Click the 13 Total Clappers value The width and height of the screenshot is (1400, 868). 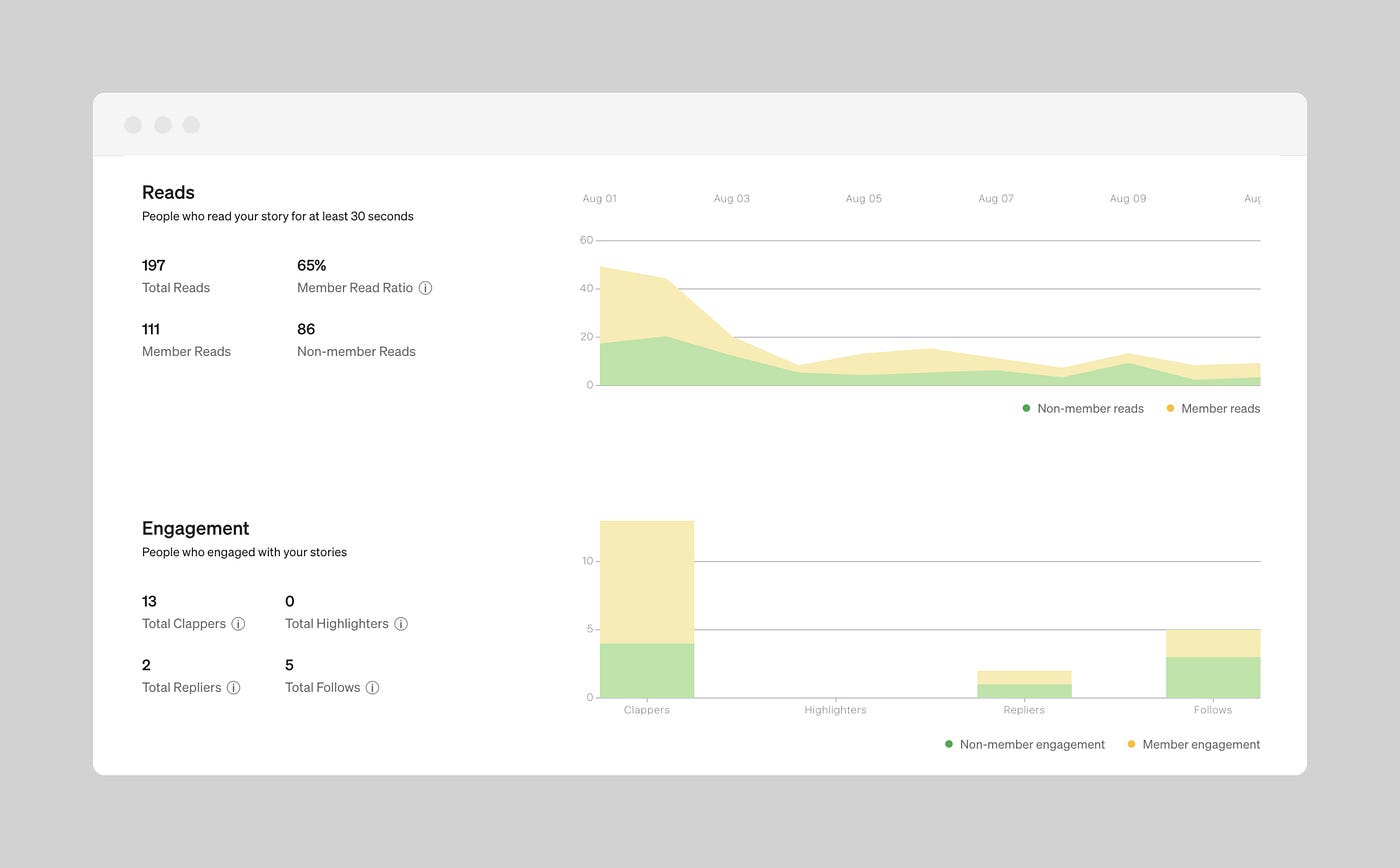149,601
